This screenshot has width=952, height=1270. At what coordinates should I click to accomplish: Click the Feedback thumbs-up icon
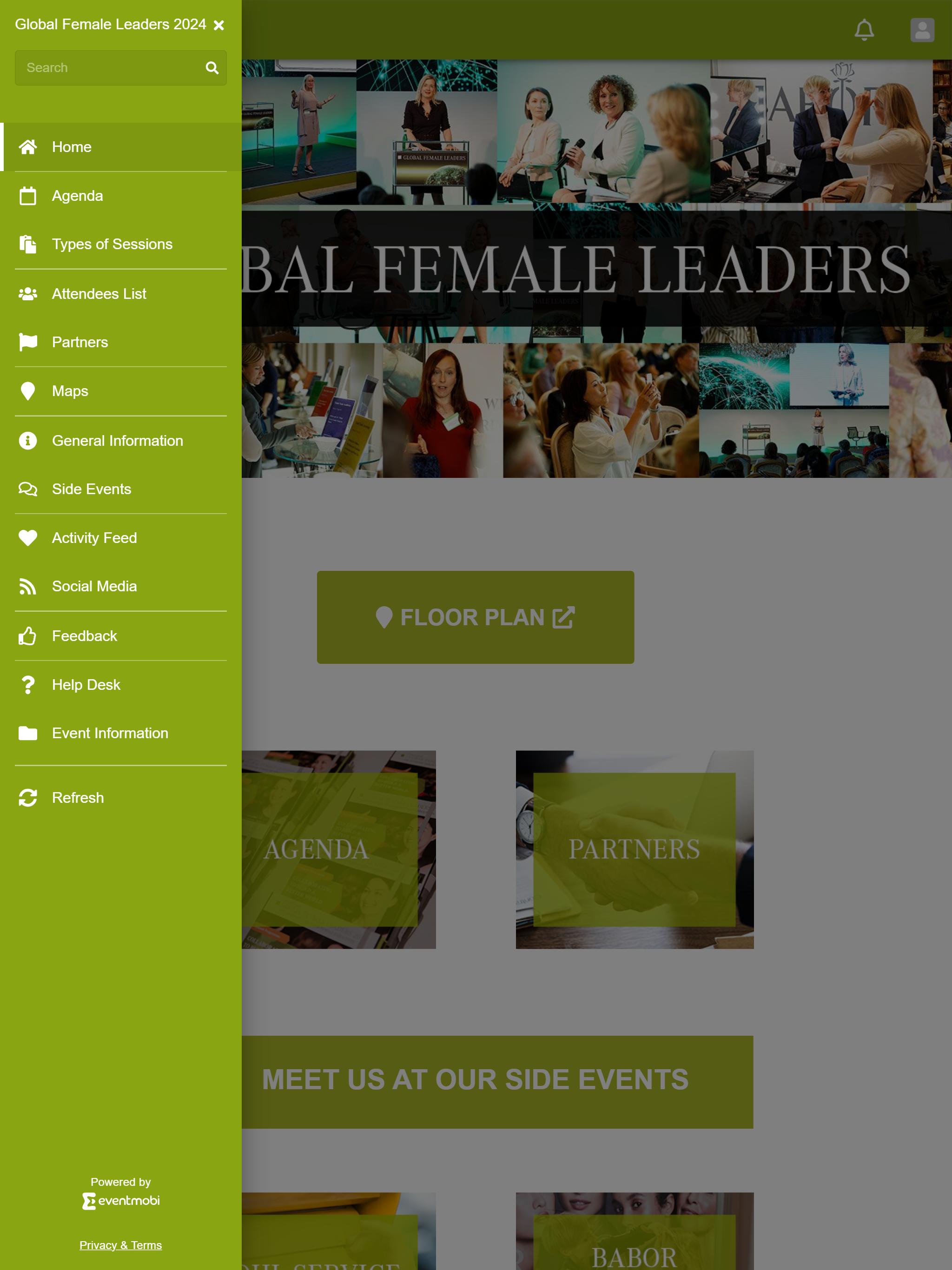coord(27,635)
